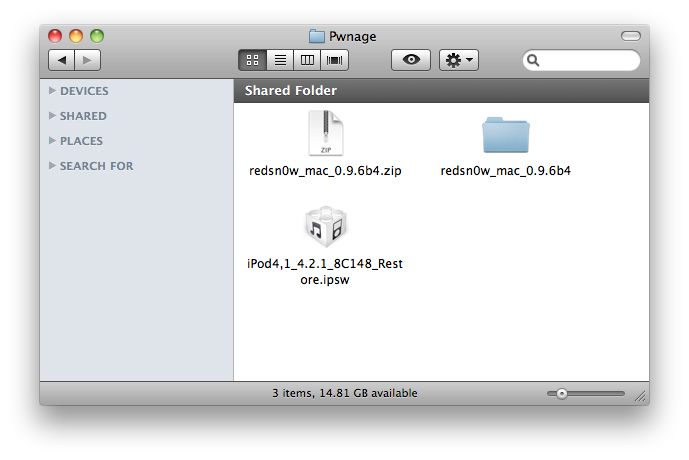
Task: Click the iPod4,1_4.2.1_8C148_Restore.ipsw filename
Action: coord(325,272)
